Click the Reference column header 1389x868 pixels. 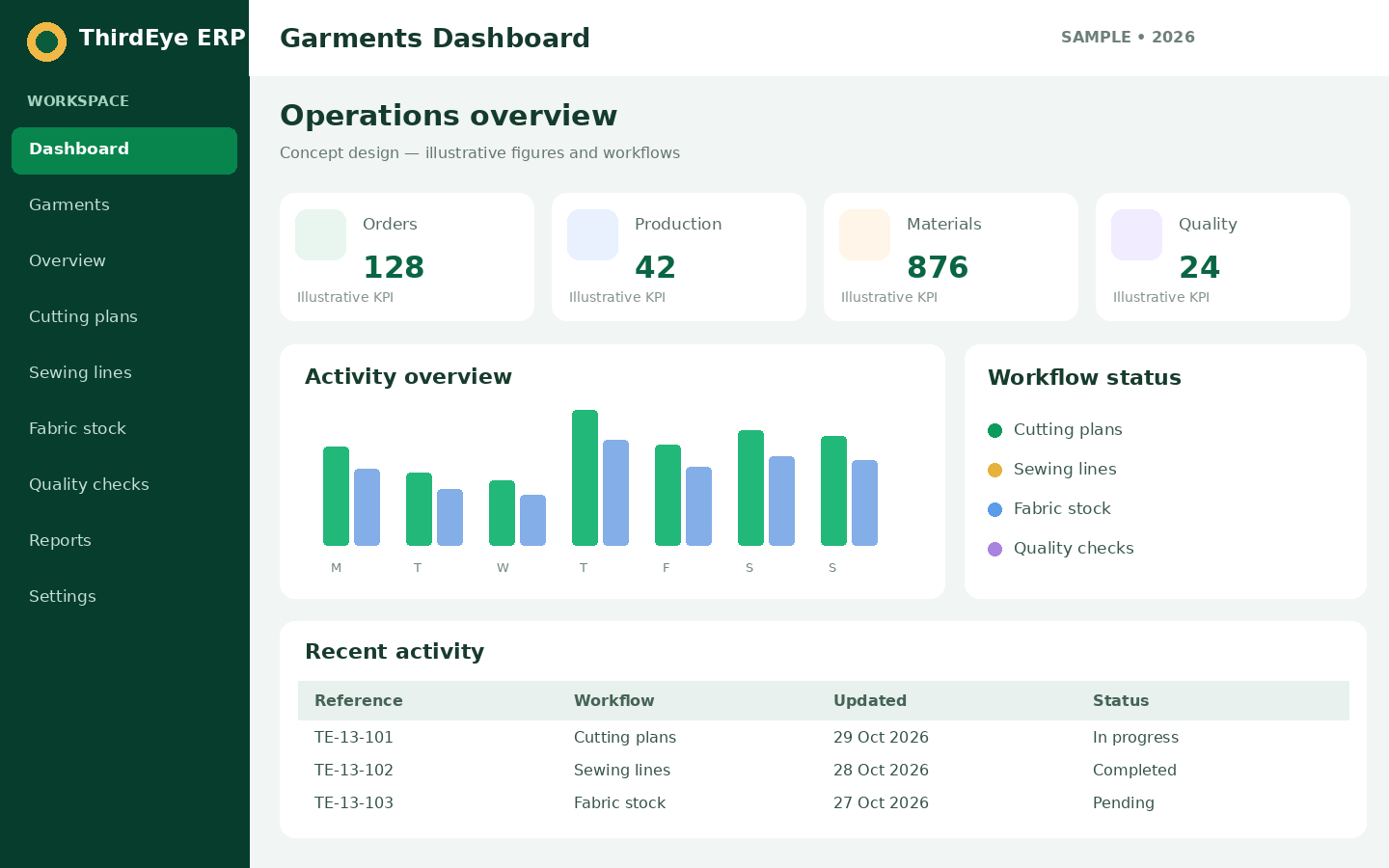tap(359, 701)
